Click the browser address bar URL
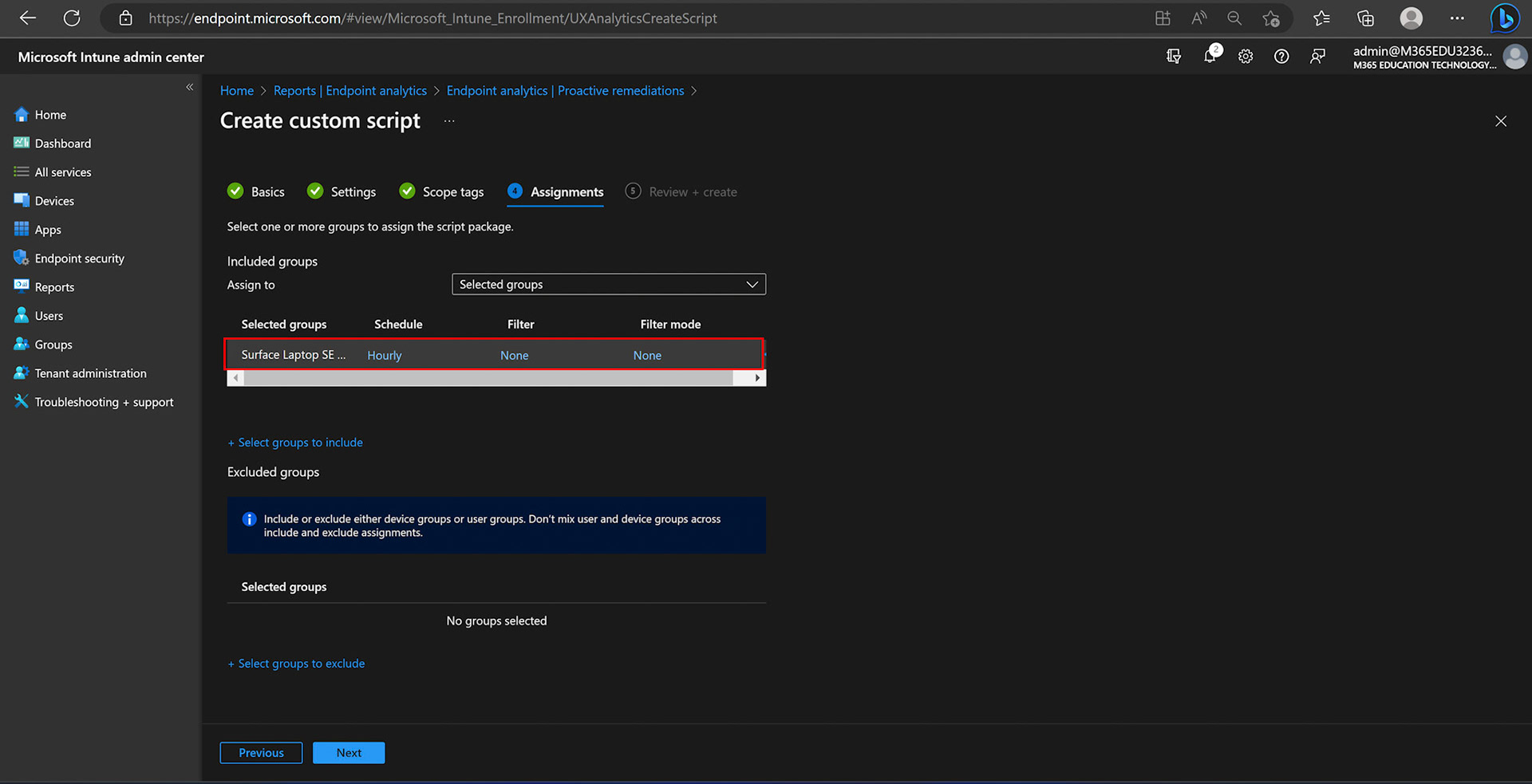1532x784 pixels. [432, 18]
